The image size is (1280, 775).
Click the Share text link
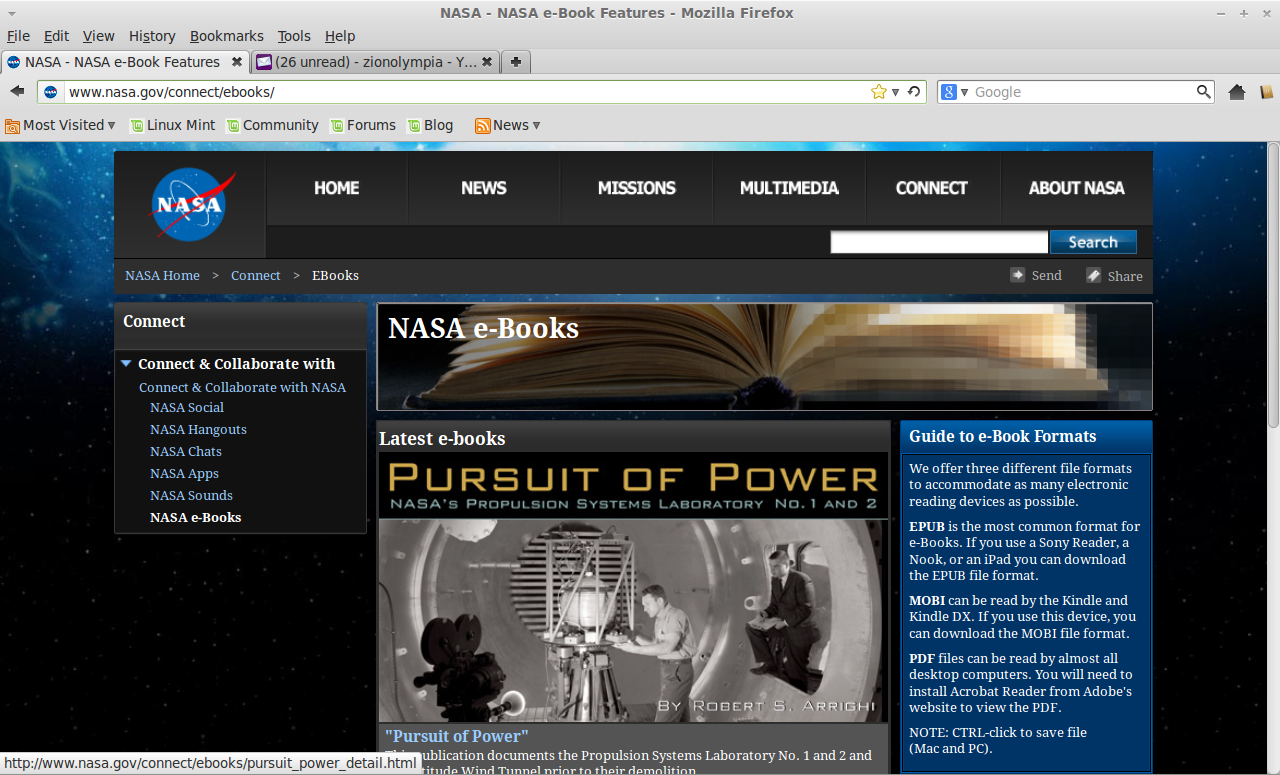tap(1125, 276)
